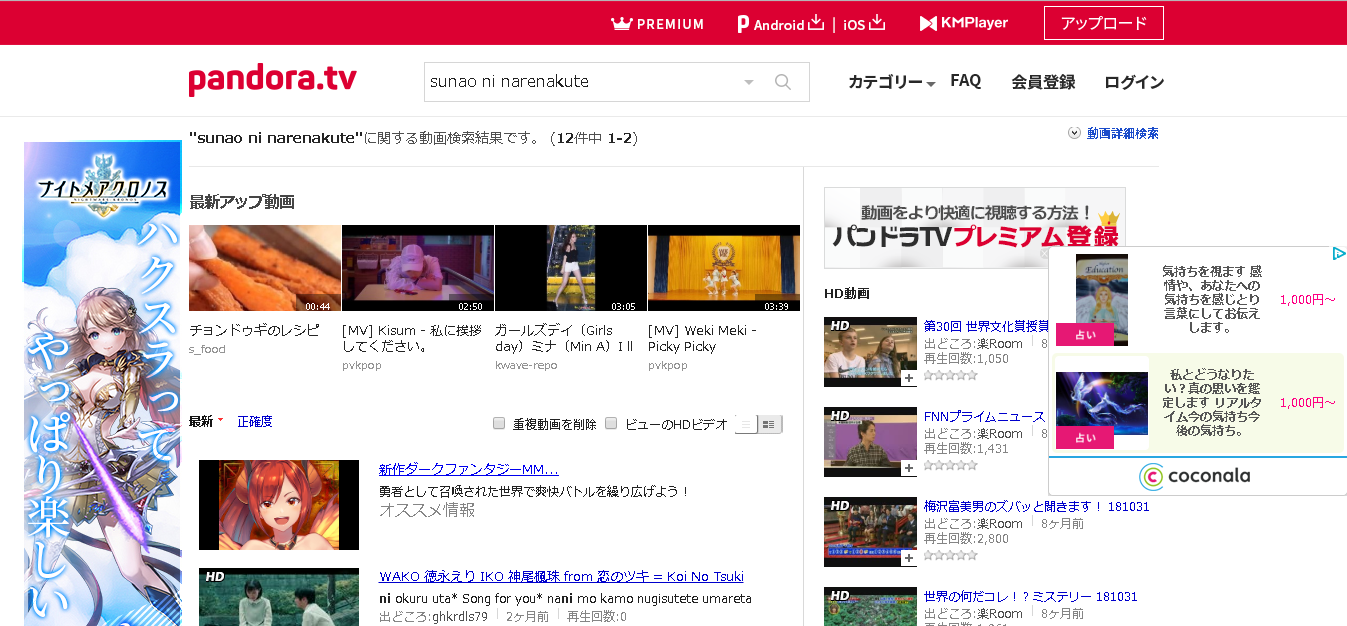Click the star rating under FNNプライムニュース
Image resolution: width=1347 pixels, height=626 pixels.
(950, 465)
